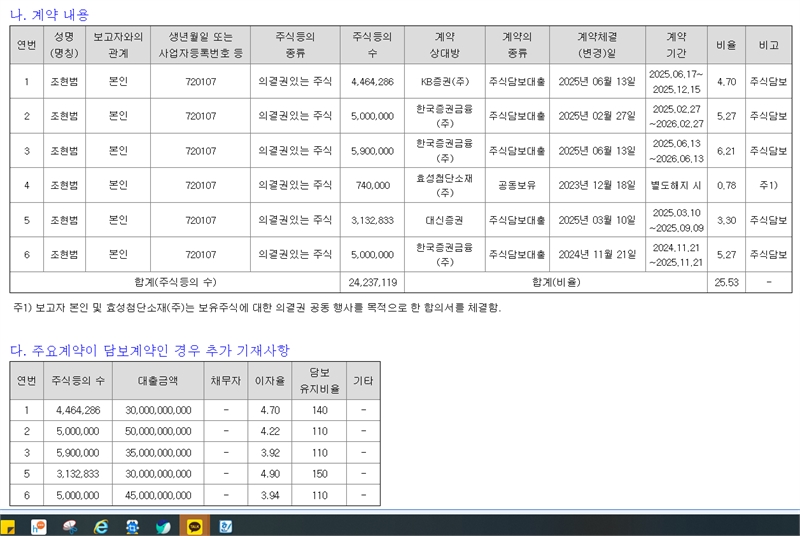Open the Hancom office taskbar icon
Image resolution: width=800 pixels, height=536 pixels.
pos(39,526)
